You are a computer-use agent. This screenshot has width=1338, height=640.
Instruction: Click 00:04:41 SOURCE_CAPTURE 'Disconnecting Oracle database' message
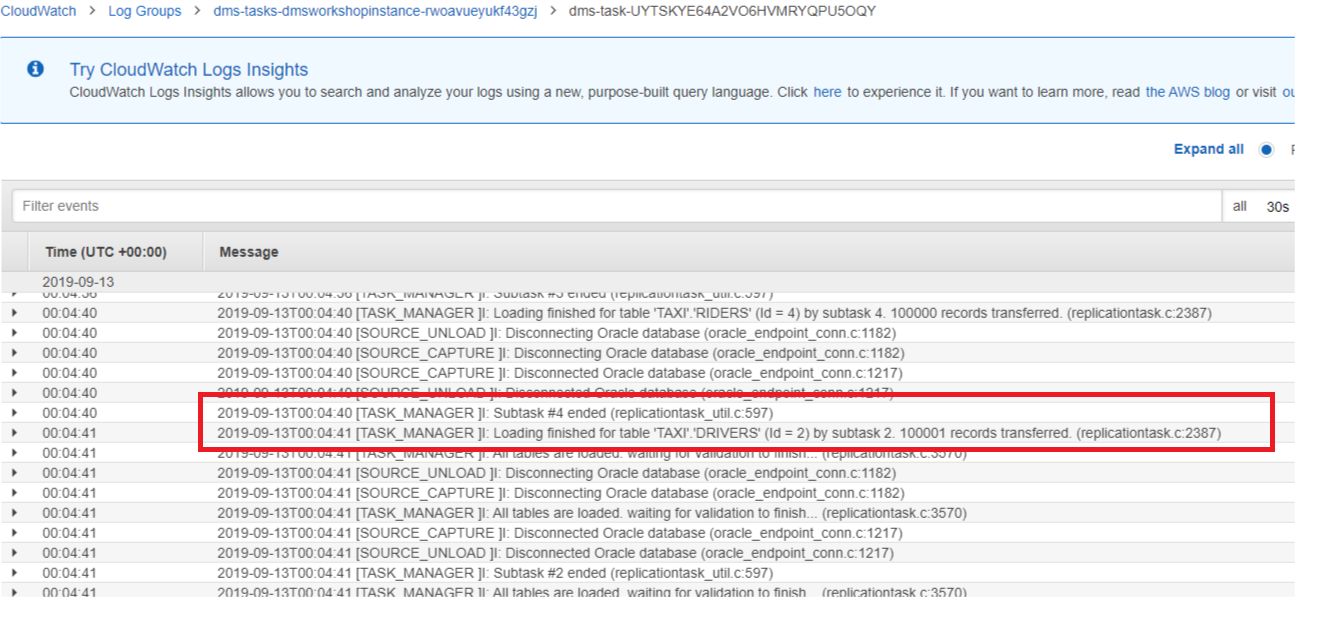tap(560, 493)
